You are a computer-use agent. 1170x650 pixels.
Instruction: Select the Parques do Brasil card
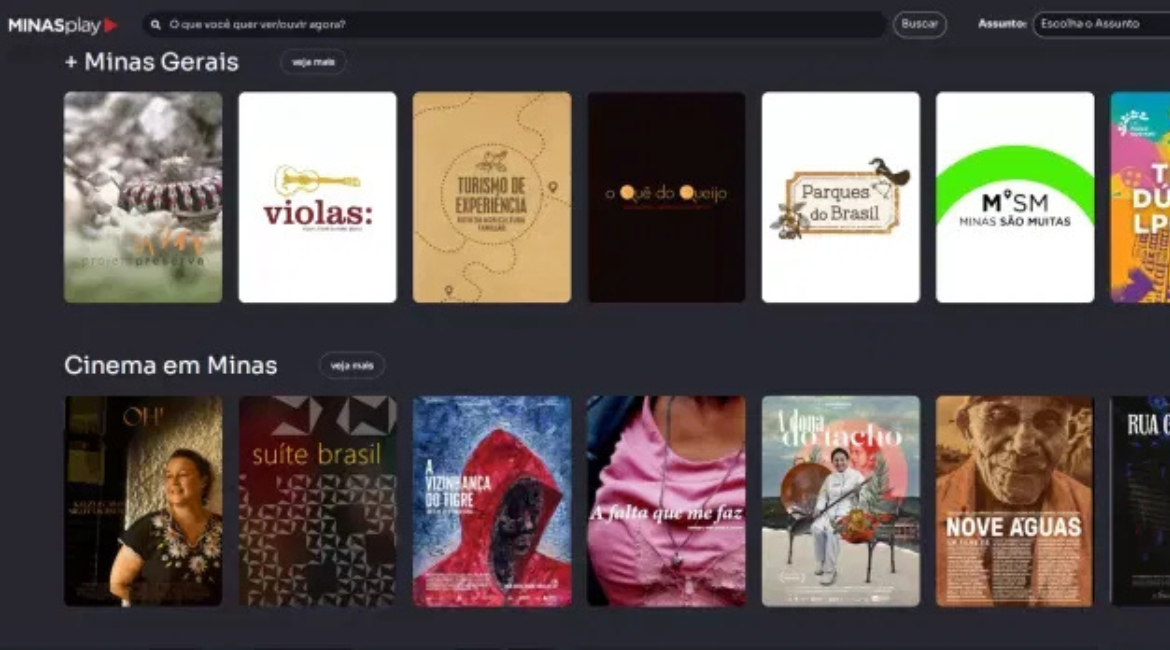pos(840,197)
